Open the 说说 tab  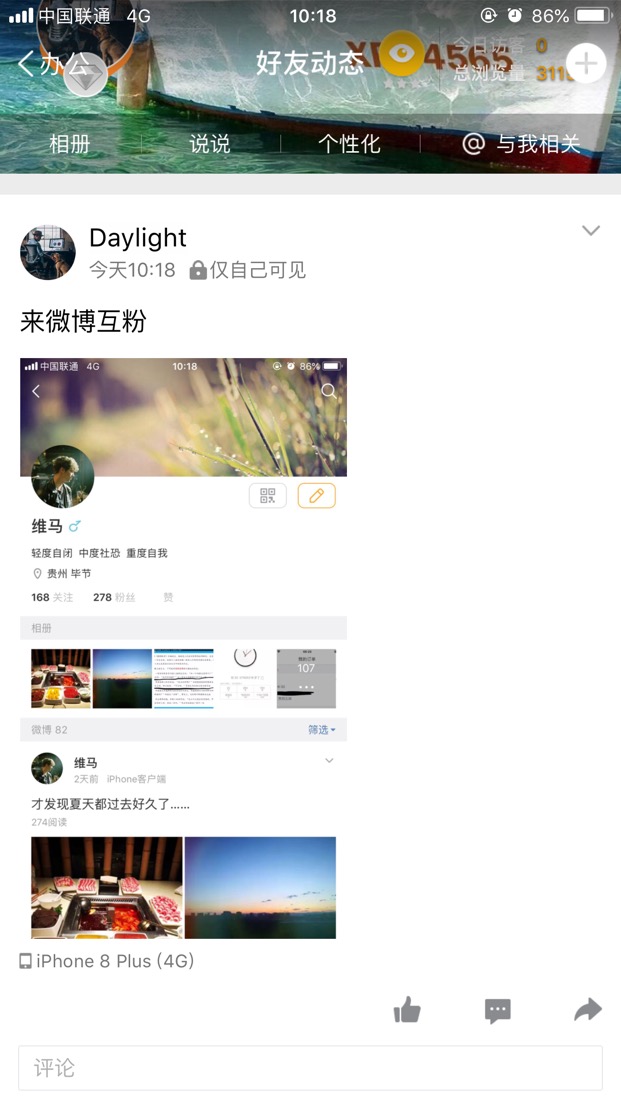pos(209,144)
